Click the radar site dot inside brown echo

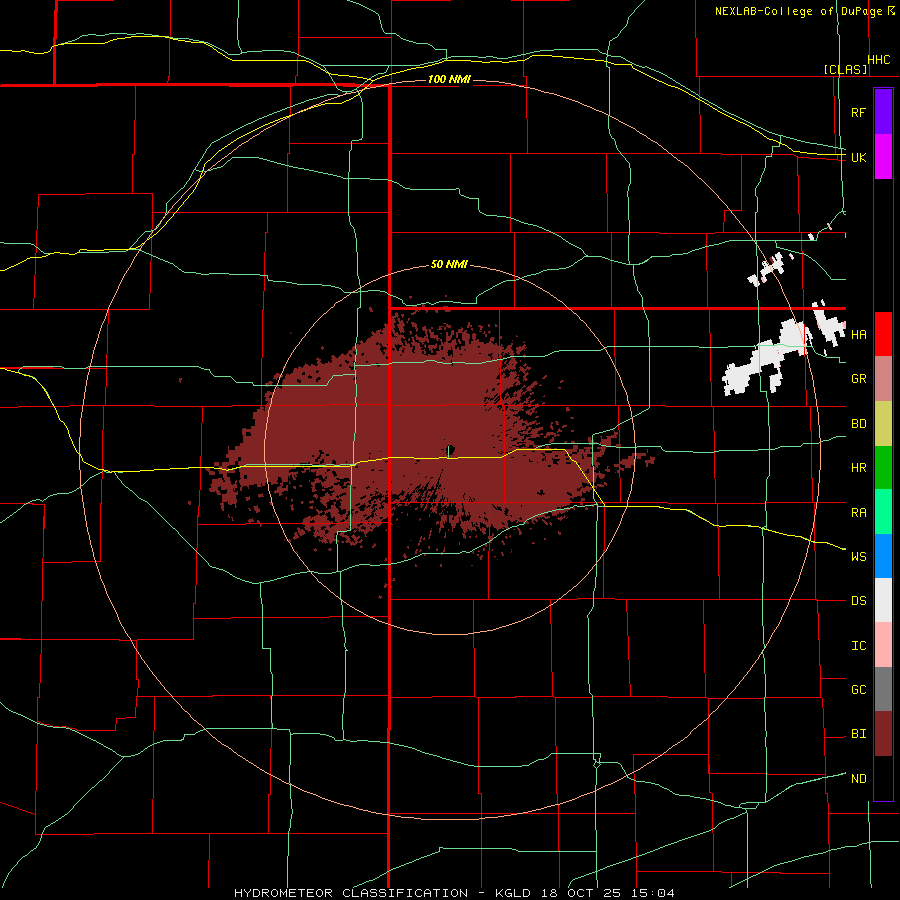tap(451, 449)
